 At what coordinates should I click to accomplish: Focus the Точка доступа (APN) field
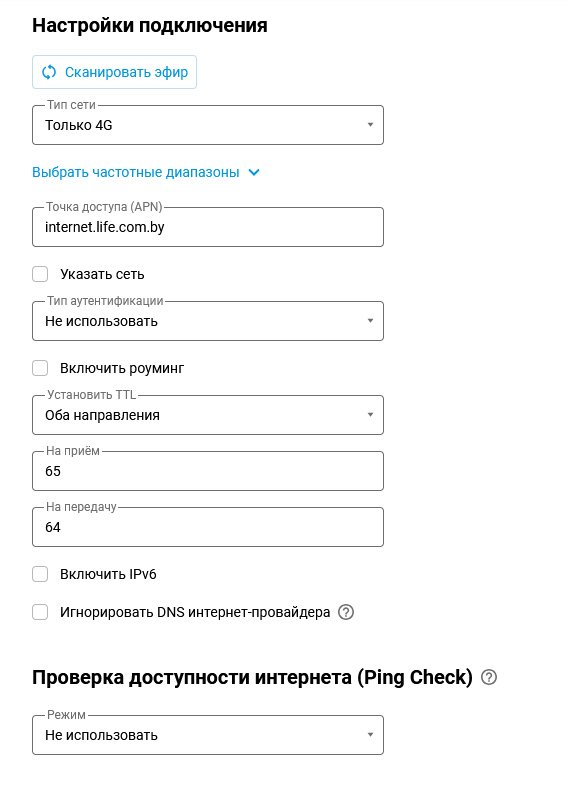pos(208,227)
